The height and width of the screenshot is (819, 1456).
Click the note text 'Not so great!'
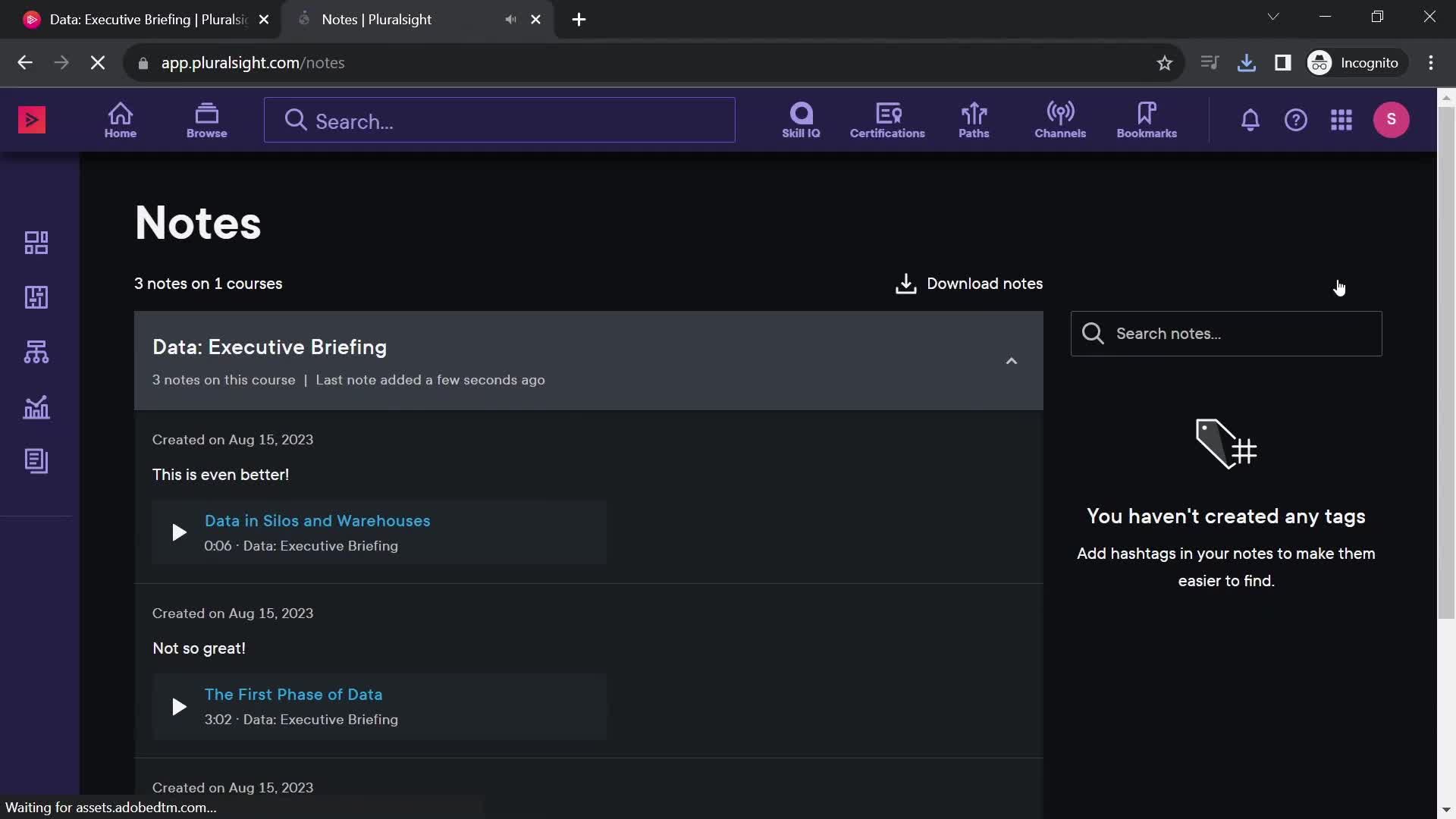tap(199, 648)
